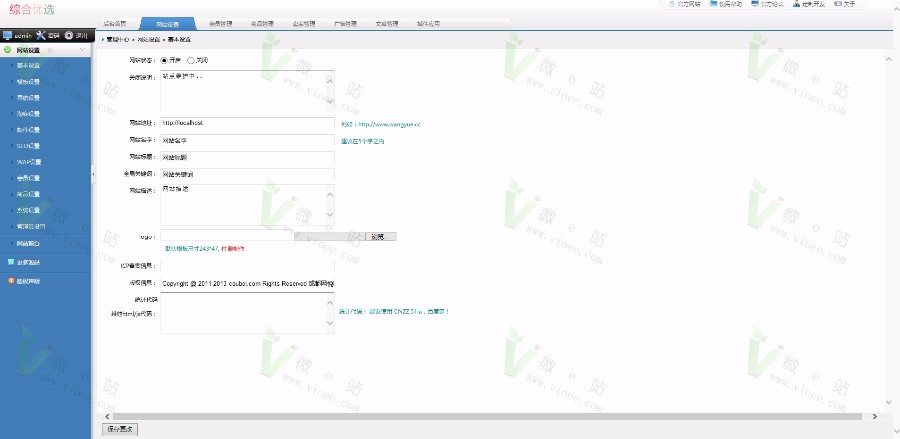The height and width of the screenshot is (439, 900).
Task: Click the sidebar collapse arrow handle
Action: pos(93,173)
